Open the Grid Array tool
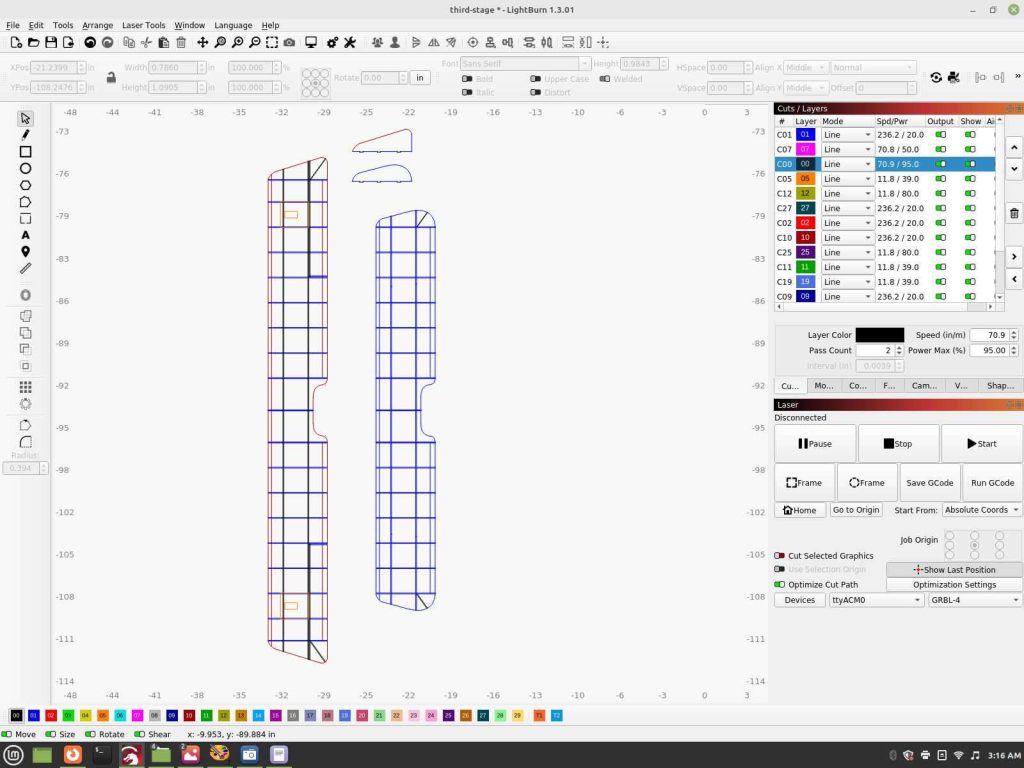Viewport: 1024px width, 768px height. click(25, 387)
